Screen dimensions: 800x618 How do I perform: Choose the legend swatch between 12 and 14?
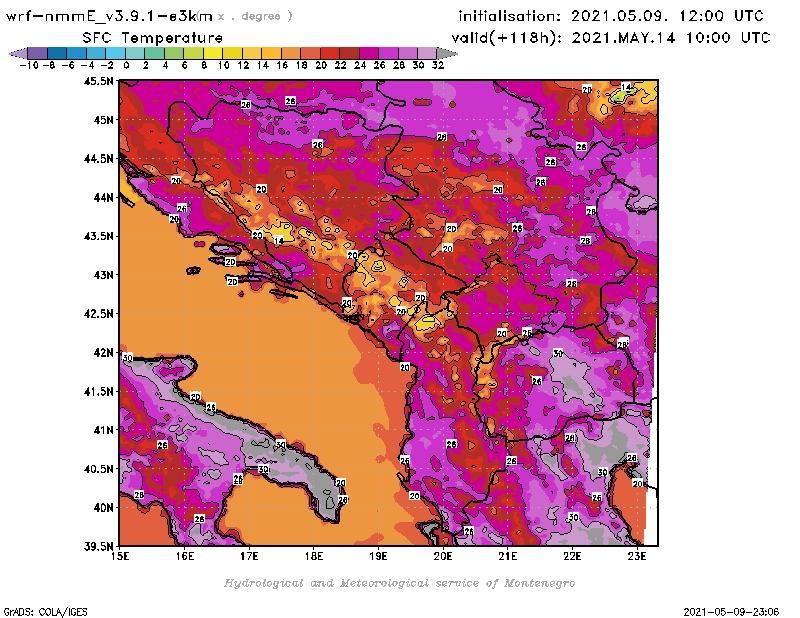252,54
